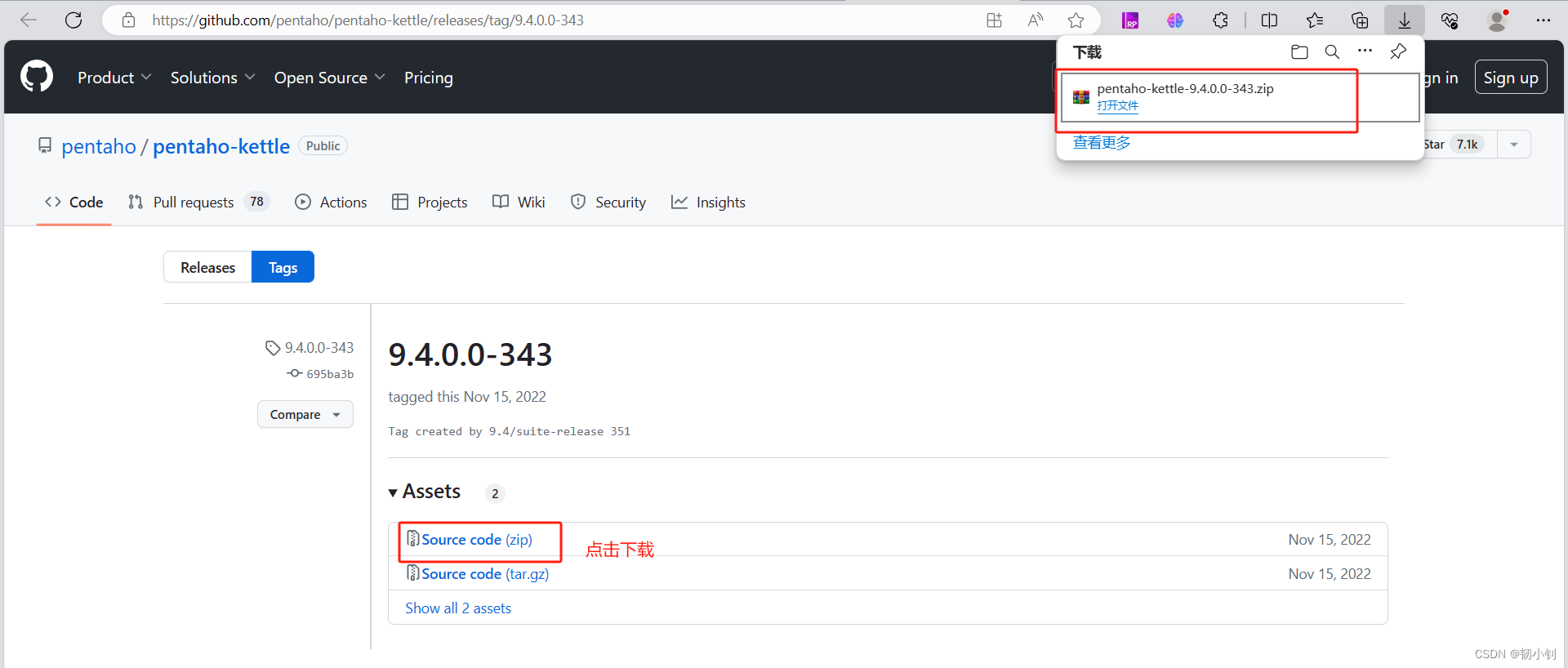Switch to the Projects tab
Image resolution: width=1568 pixels, height=668 pixels.
[430, 202]
